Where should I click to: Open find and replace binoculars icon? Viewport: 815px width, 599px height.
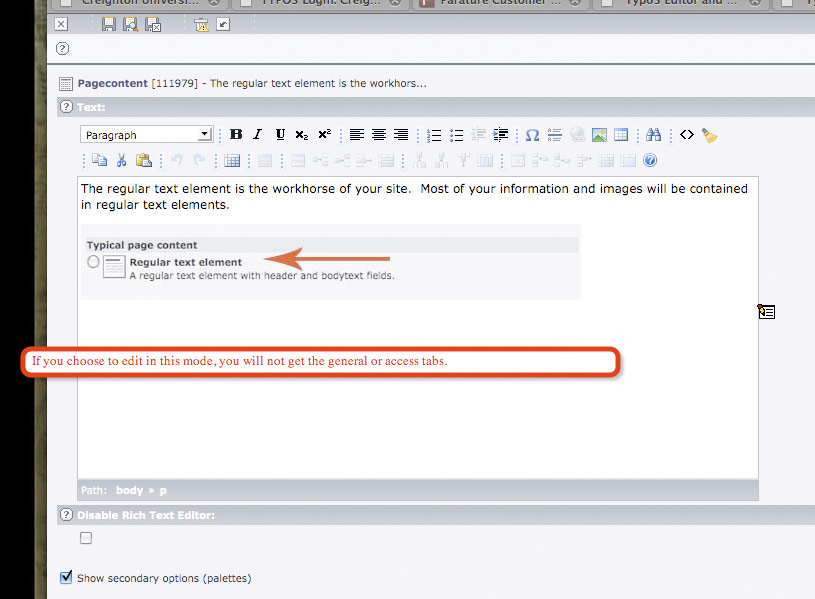tap(654, 135)
